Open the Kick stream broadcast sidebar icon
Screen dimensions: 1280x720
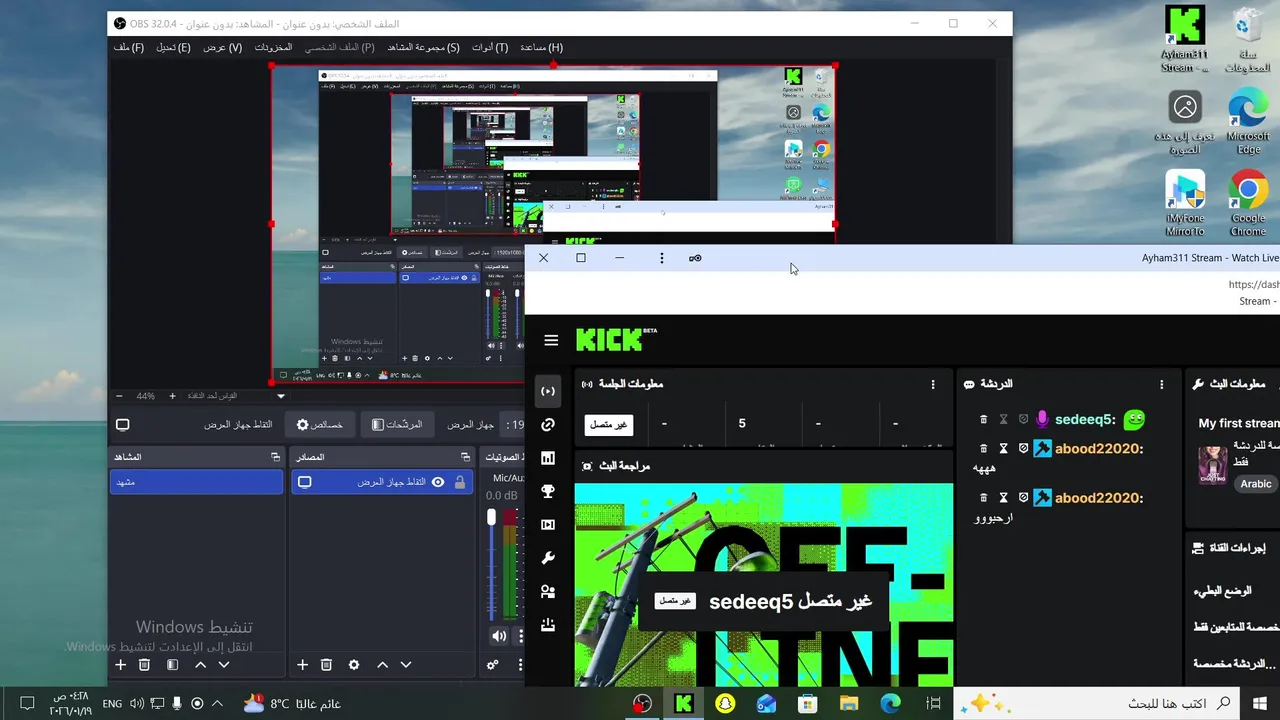548,391
